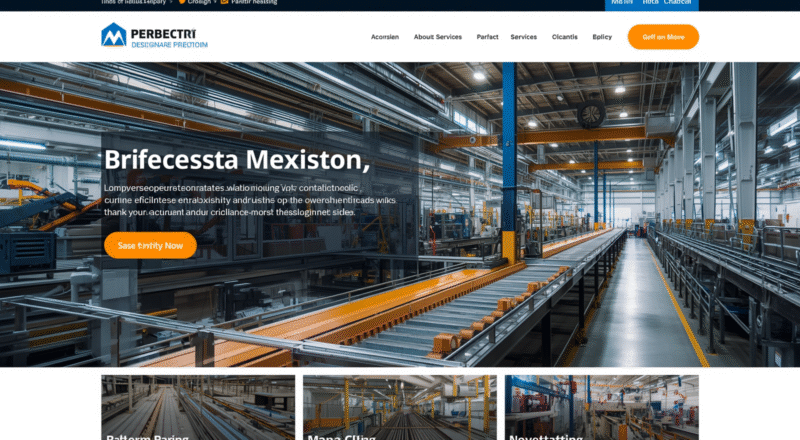Click the Sase tmity Now button

151,246
